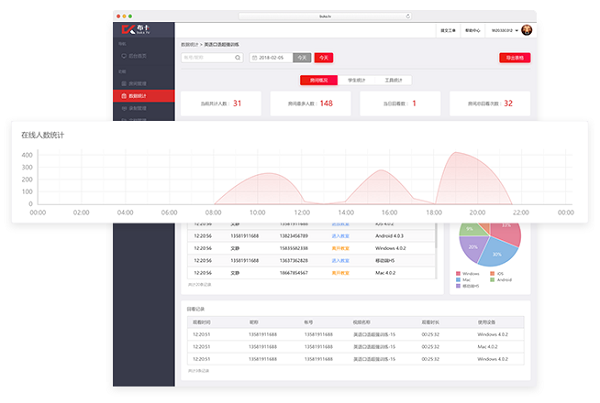Click the 数据统计 breadcrumb link
The width and height of the screenshot is (600, 403).
pyautogui.click(x=189, y=45)
